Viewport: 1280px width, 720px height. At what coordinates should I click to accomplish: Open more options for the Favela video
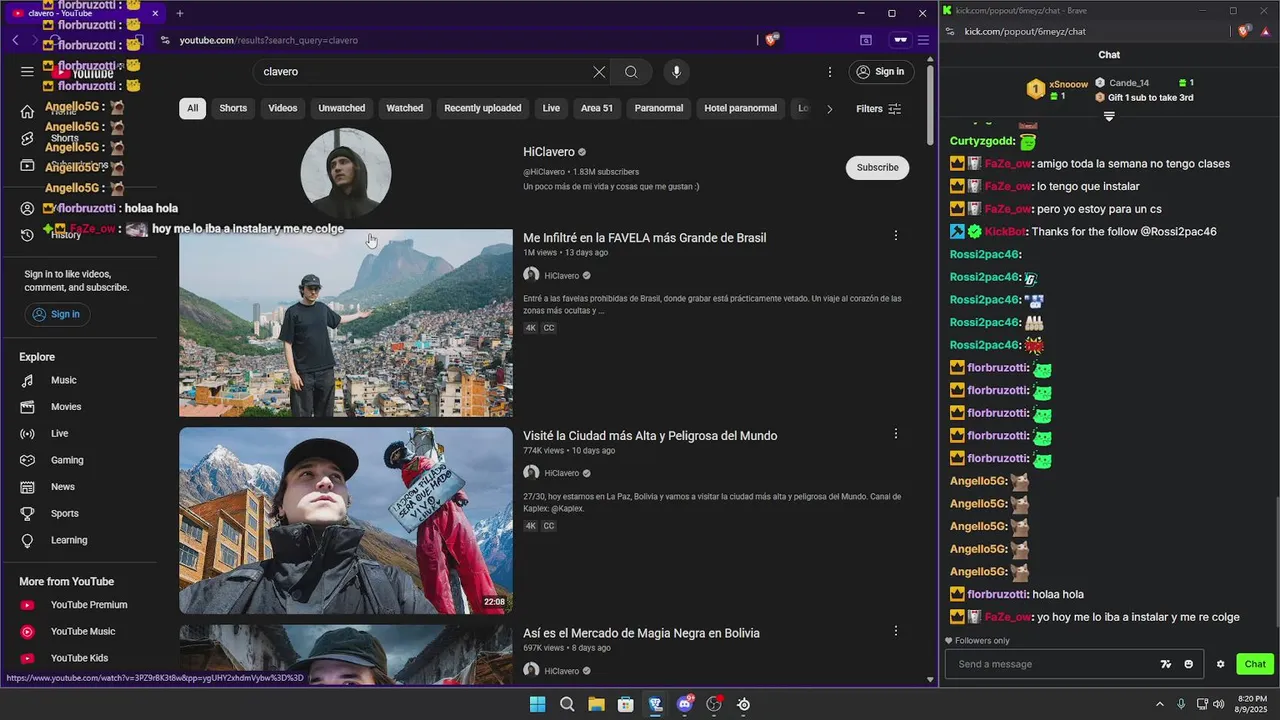tap(895, 236)
